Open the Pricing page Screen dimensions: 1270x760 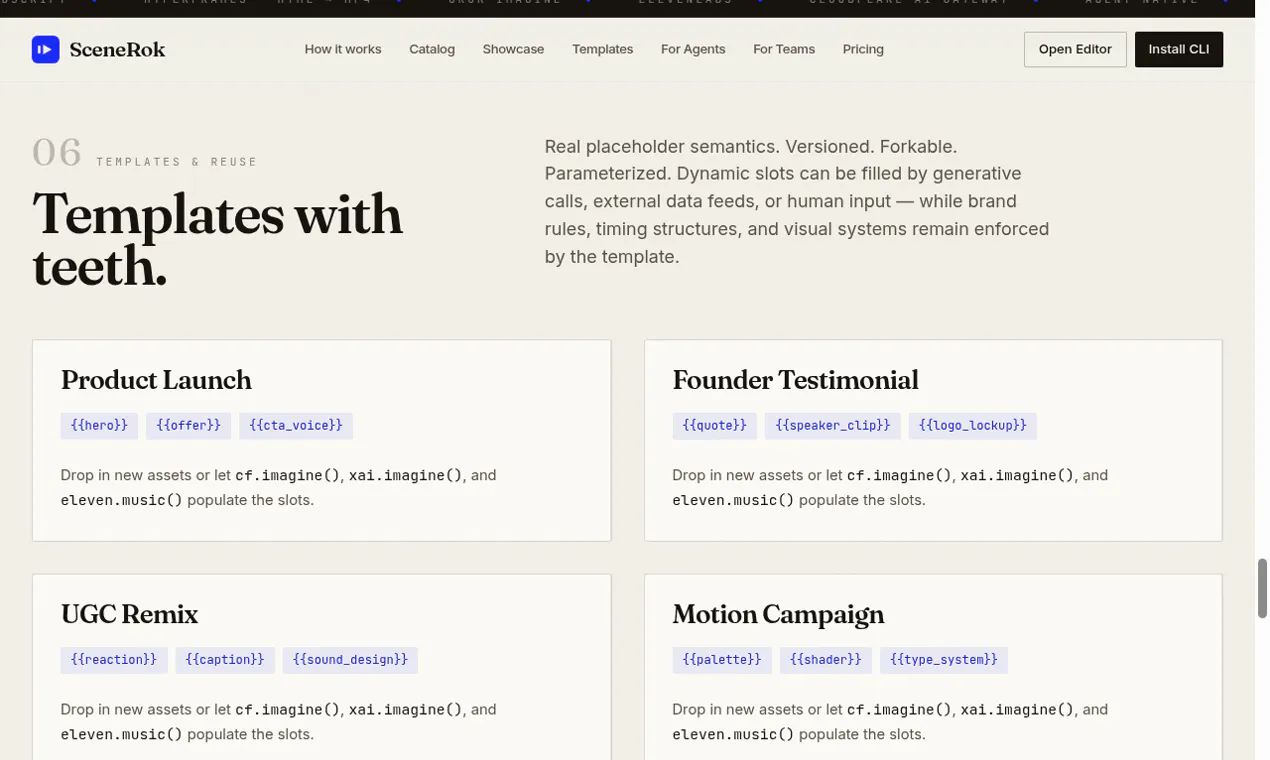(x=863, y=49)
